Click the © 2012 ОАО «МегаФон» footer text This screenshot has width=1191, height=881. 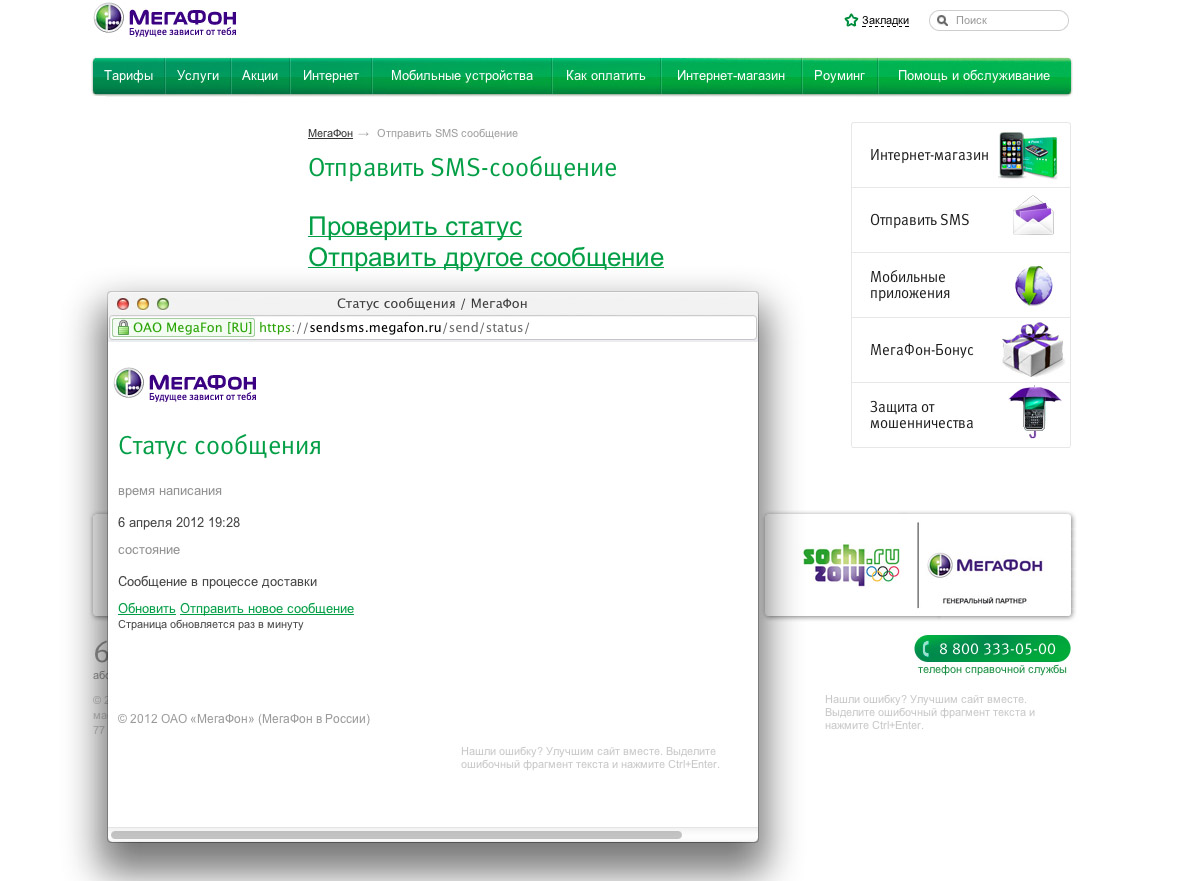click(x=244, y=718)
